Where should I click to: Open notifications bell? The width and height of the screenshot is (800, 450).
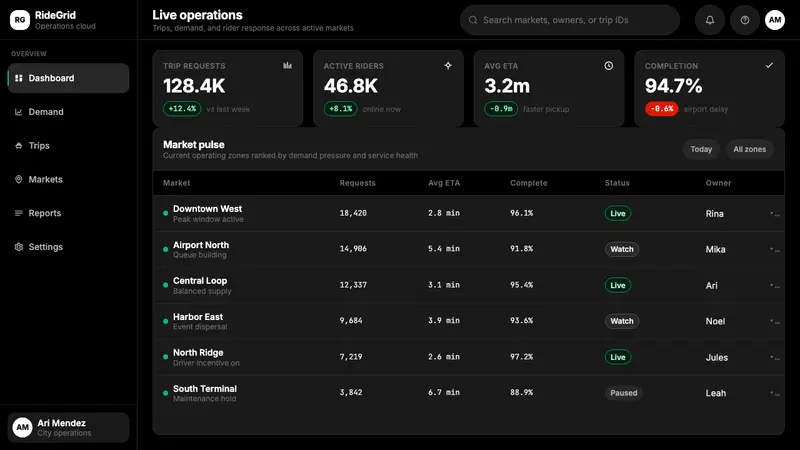[710, 20]
